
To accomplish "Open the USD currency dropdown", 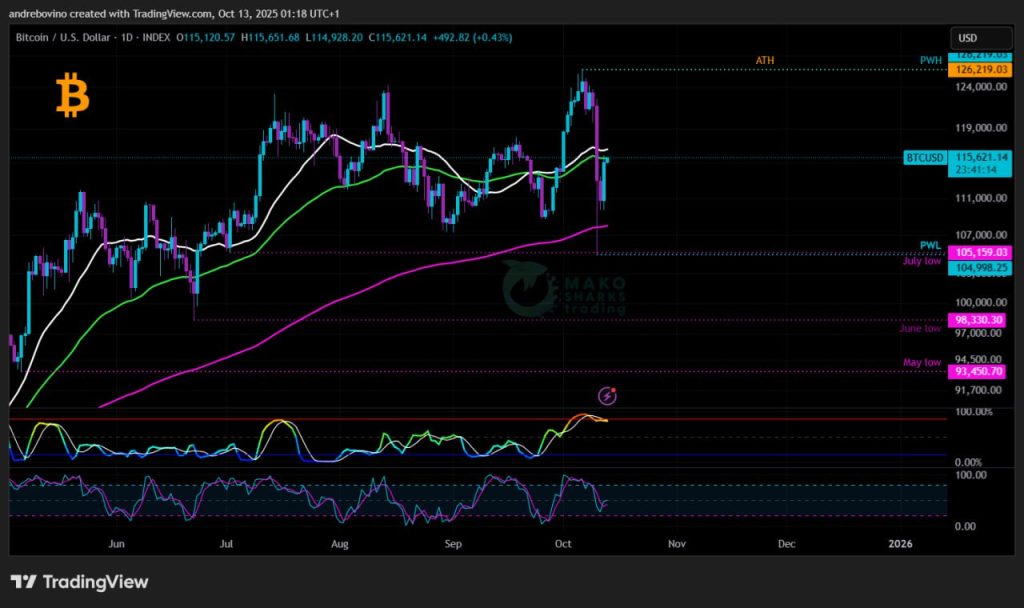I will pyautogui.click(x=968, y=37).
